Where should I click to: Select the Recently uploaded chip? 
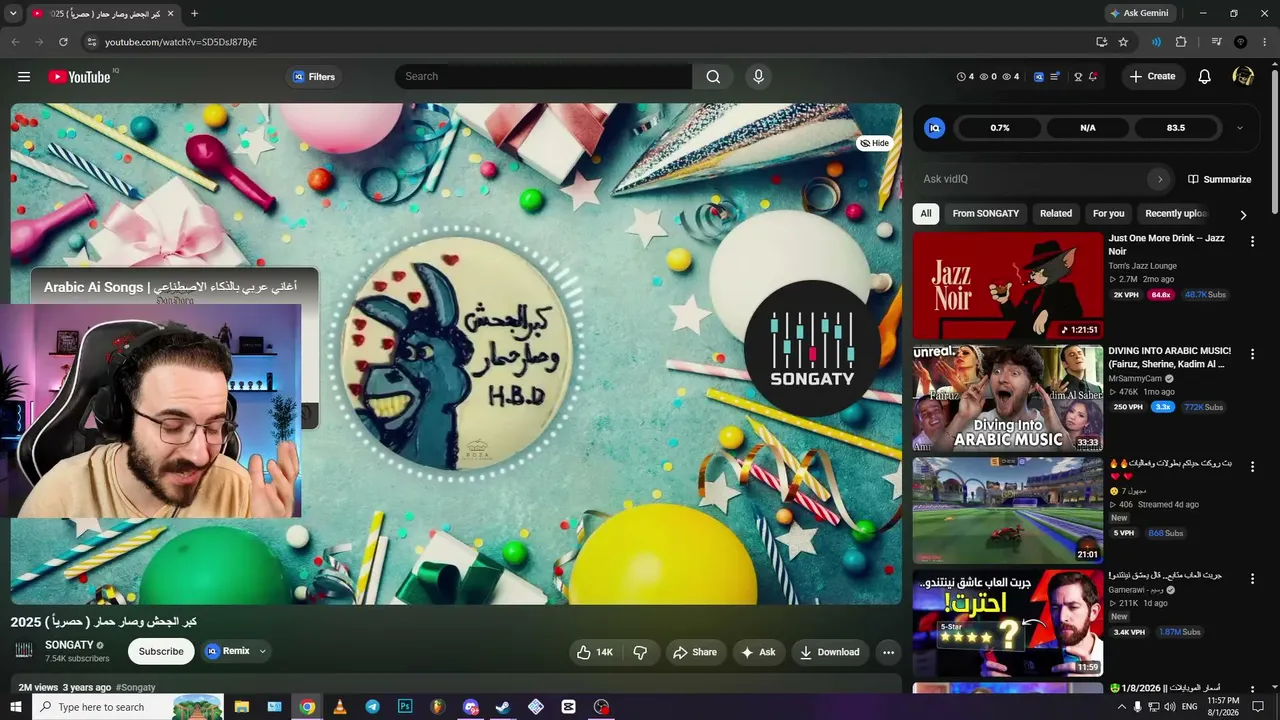1176,213
